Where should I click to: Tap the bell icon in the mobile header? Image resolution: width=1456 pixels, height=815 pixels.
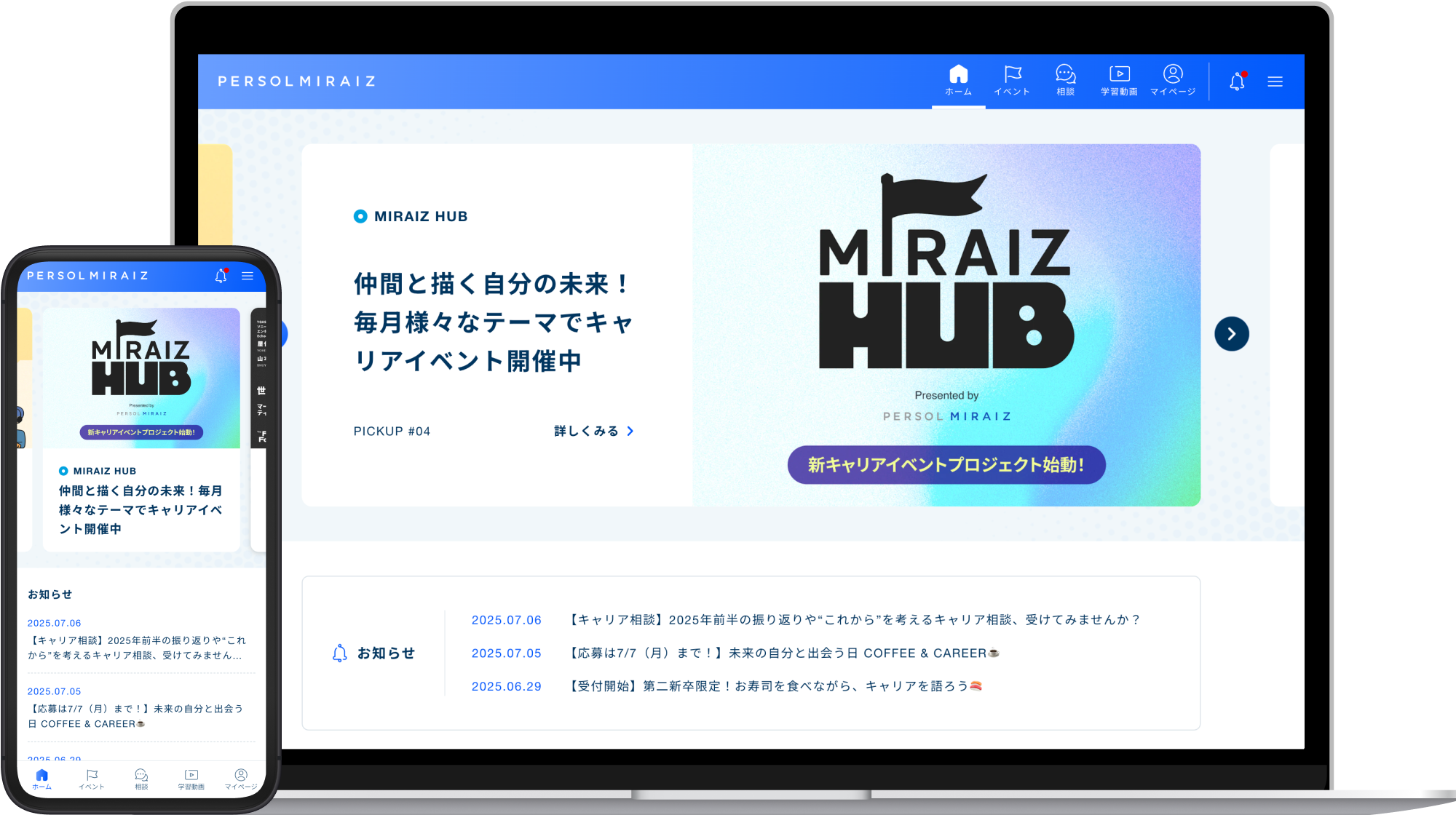point(220,276)
